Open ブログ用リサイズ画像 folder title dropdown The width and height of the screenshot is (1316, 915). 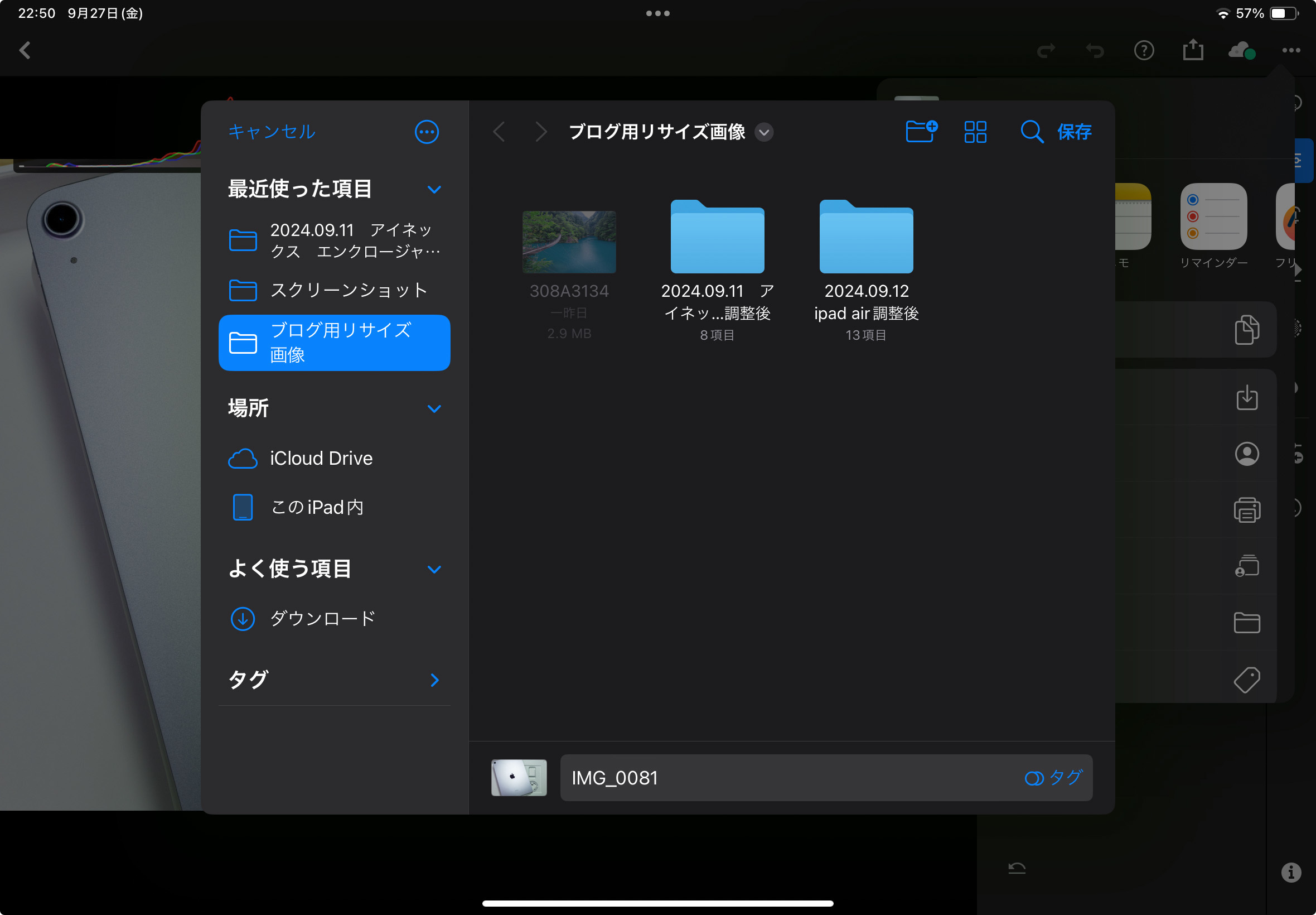[764, 132]
